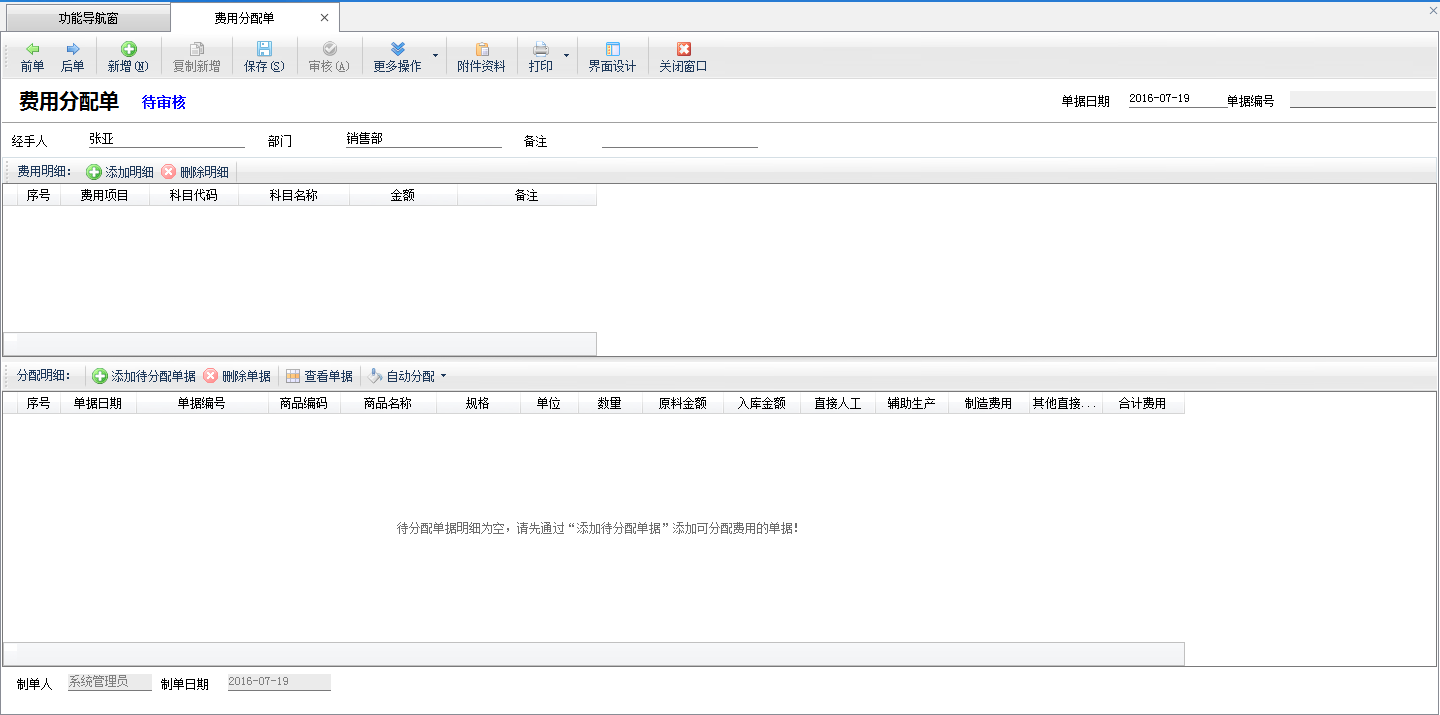The image size is (1440, 715).
Task: Expand the 更多操作 dropdown arrow
Action: coord(435,56)
